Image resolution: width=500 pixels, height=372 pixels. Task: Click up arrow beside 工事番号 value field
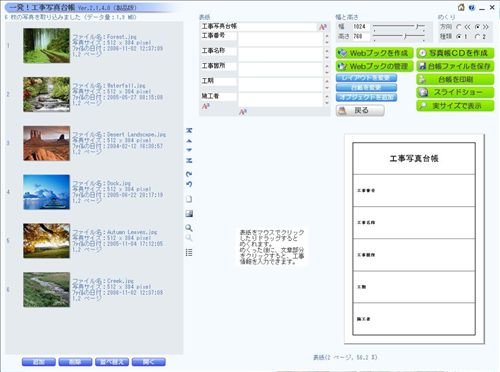pos(327,36)
